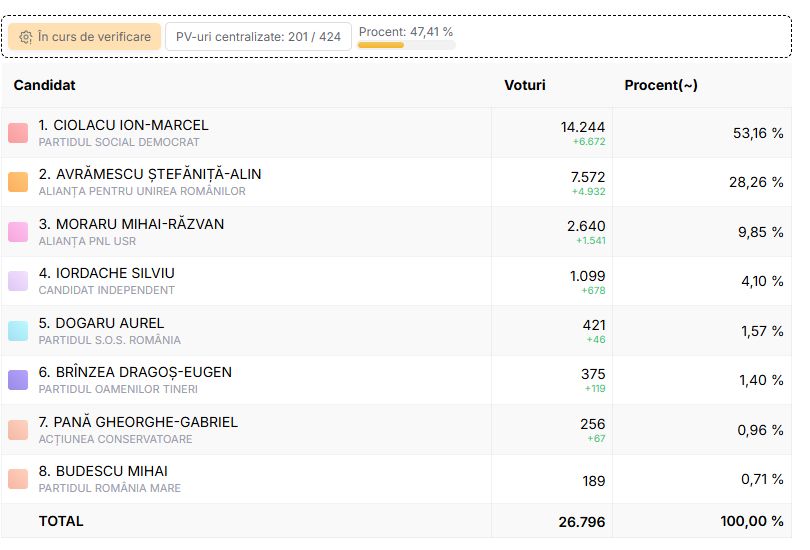This screenshot has height=550, width=810.
Task: Click the 28,26 % percentage for Avrămescu
Action: [756, 182]
